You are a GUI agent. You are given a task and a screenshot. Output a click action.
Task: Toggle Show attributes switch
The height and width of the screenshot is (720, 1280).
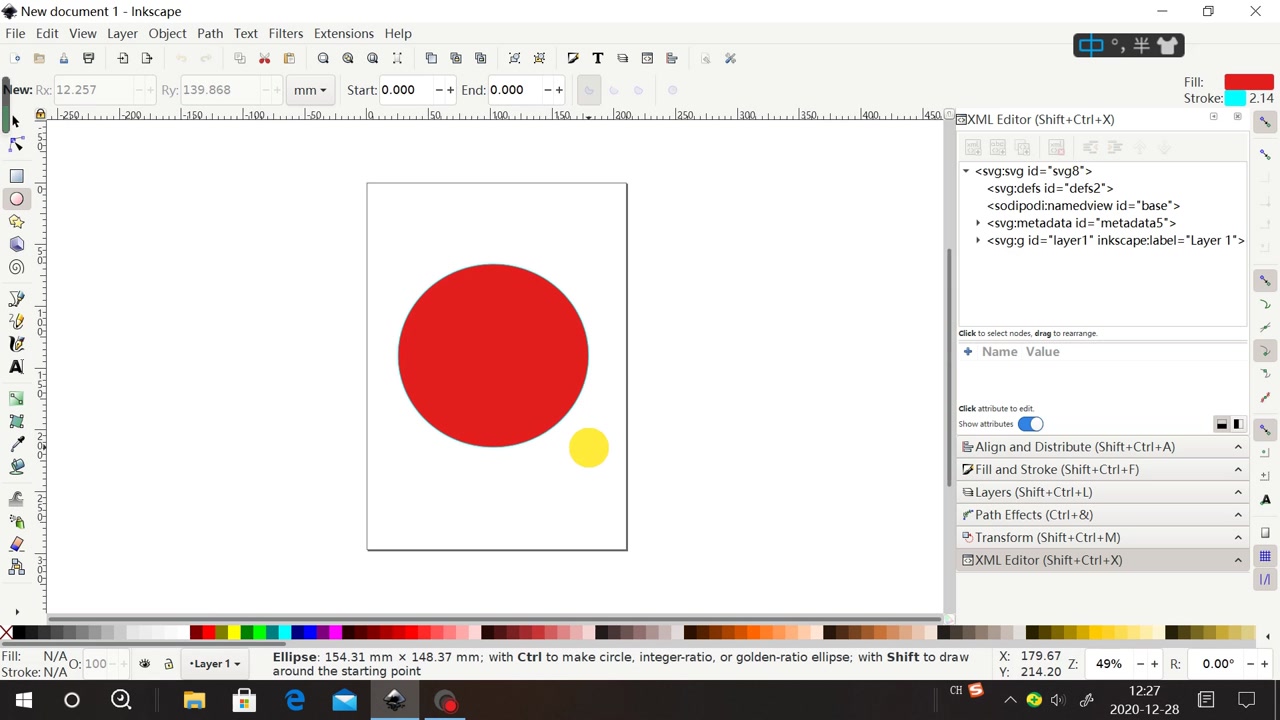pos(1030,424)
